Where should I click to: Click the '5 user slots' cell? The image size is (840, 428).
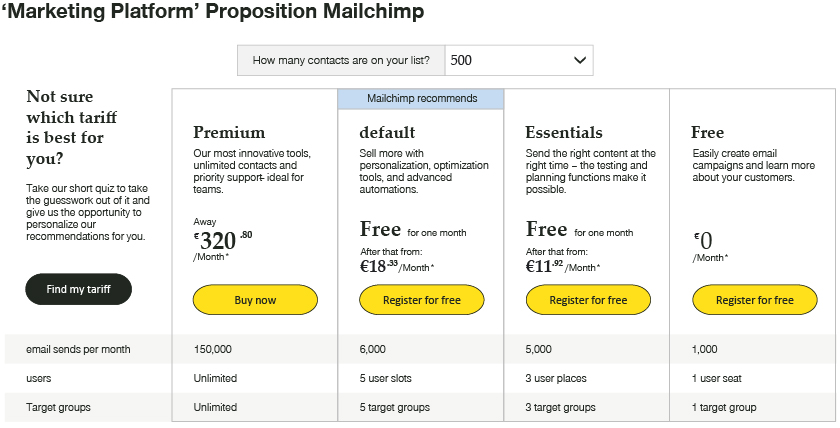point(385,378)
